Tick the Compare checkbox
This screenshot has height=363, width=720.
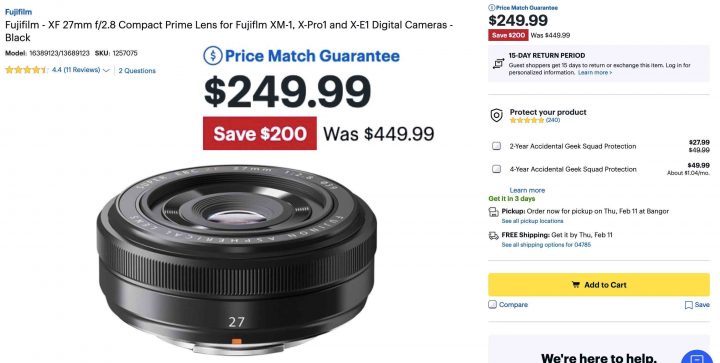492,305
